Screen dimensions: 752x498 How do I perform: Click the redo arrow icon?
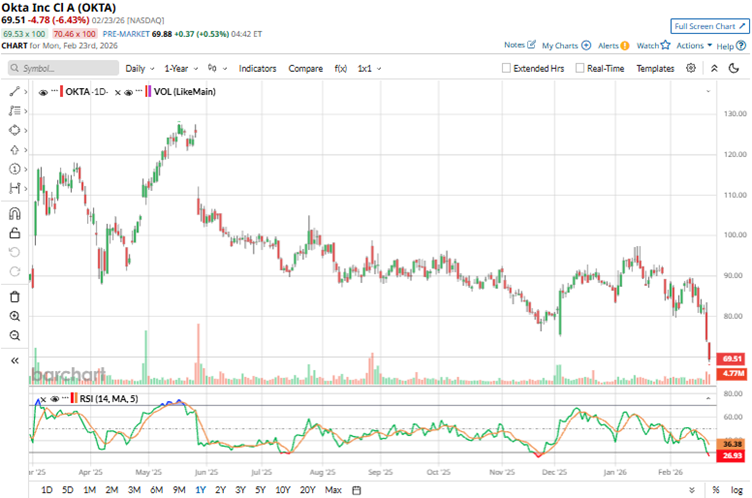[15, 272]
